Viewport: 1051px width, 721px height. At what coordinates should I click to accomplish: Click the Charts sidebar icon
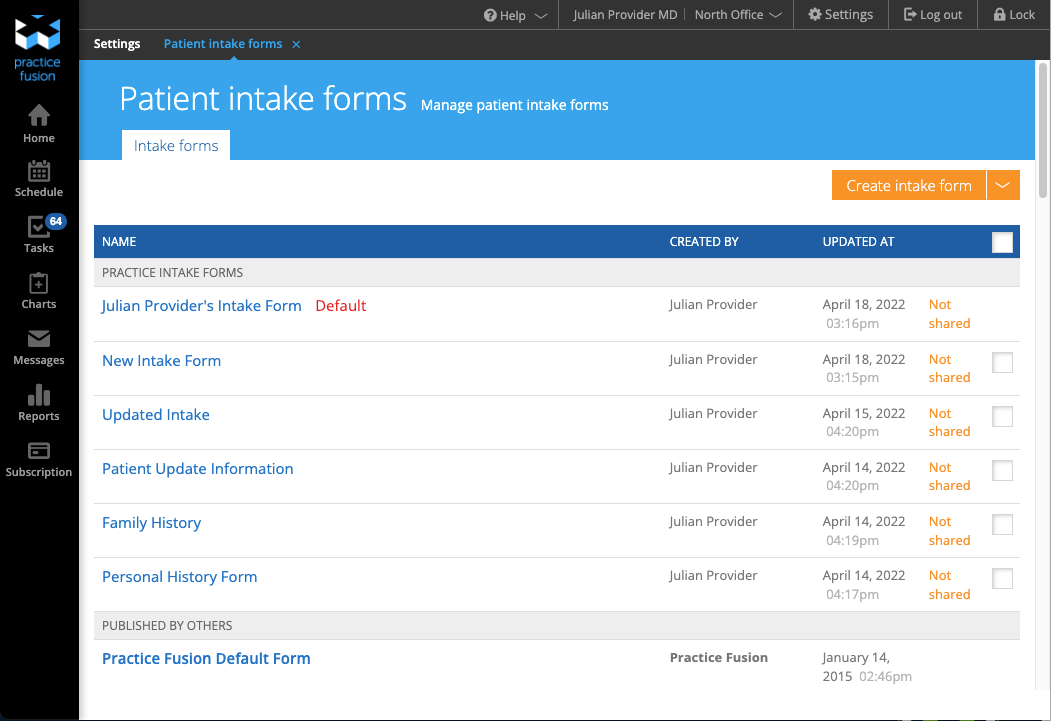(x=38, y=288)
